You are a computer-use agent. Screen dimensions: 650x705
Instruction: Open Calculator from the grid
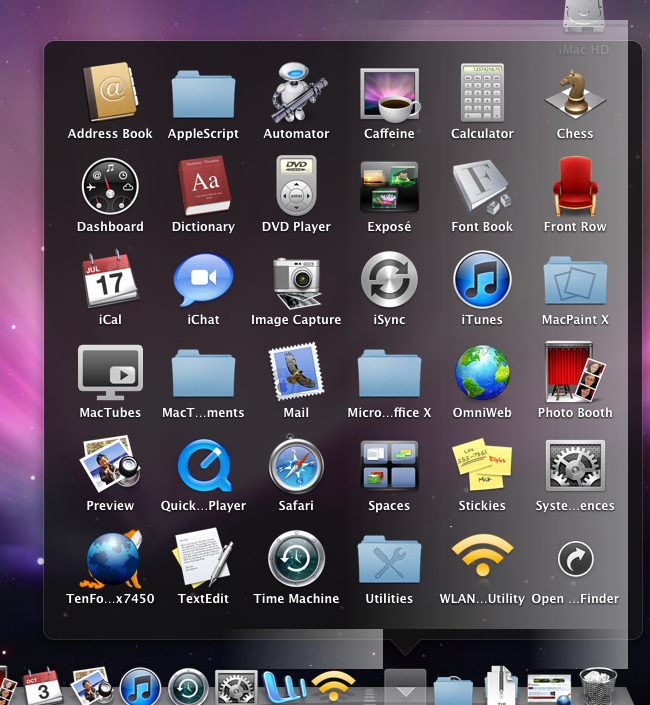pyautogui.click(x=482, y=93)
